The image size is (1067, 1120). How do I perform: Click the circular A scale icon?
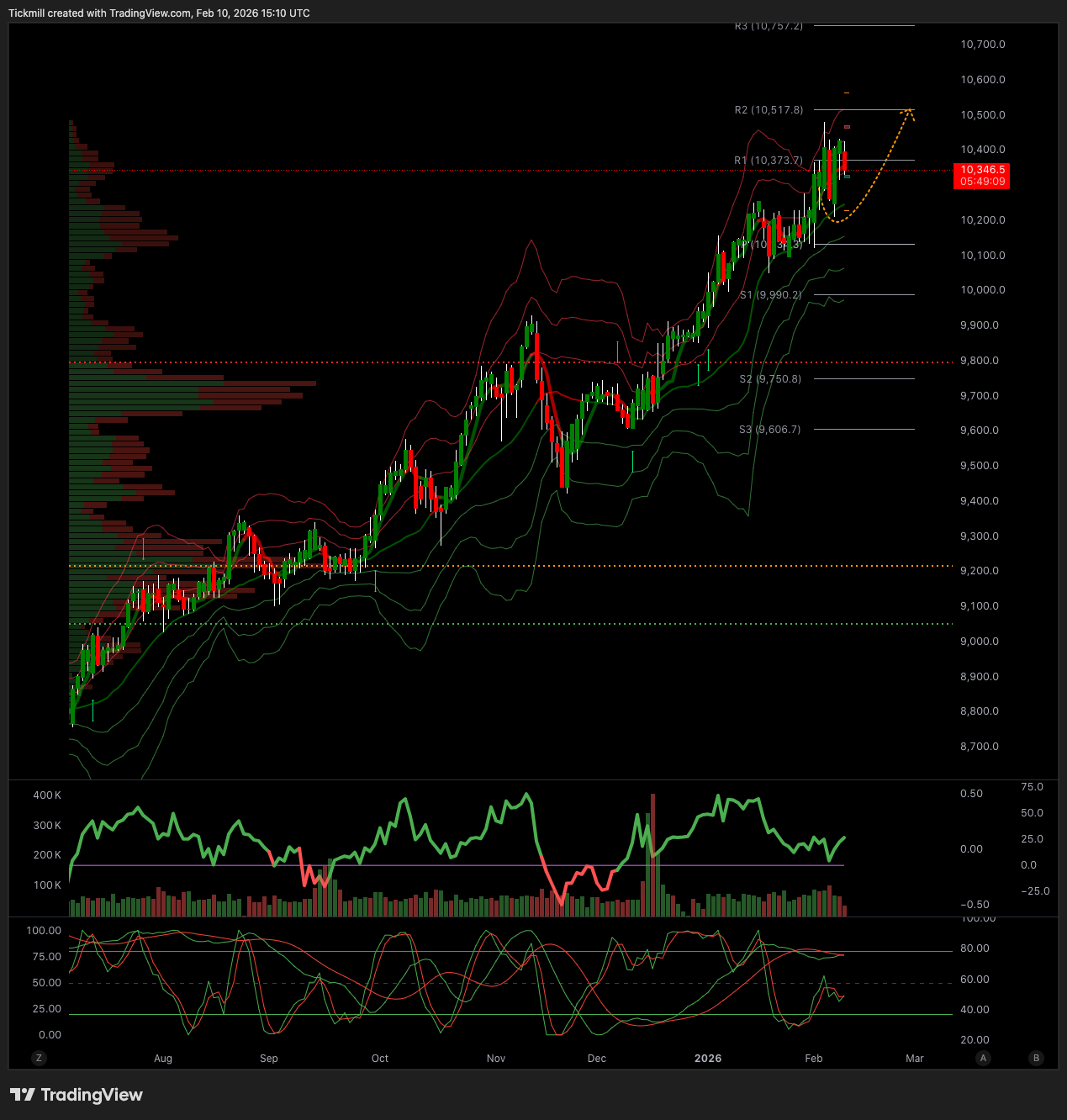click(983, 1059)
